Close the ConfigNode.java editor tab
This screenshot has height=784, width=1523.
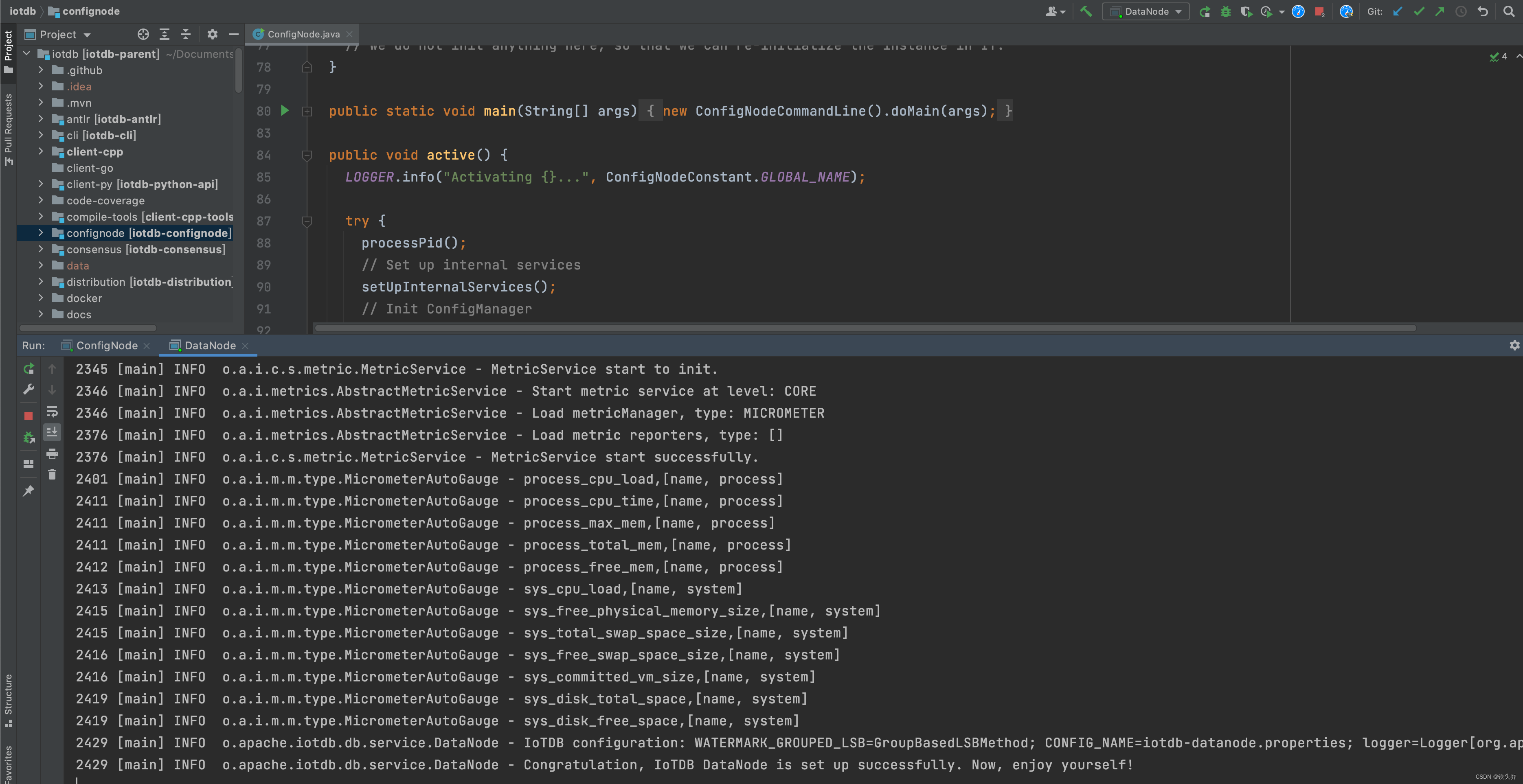349,34
